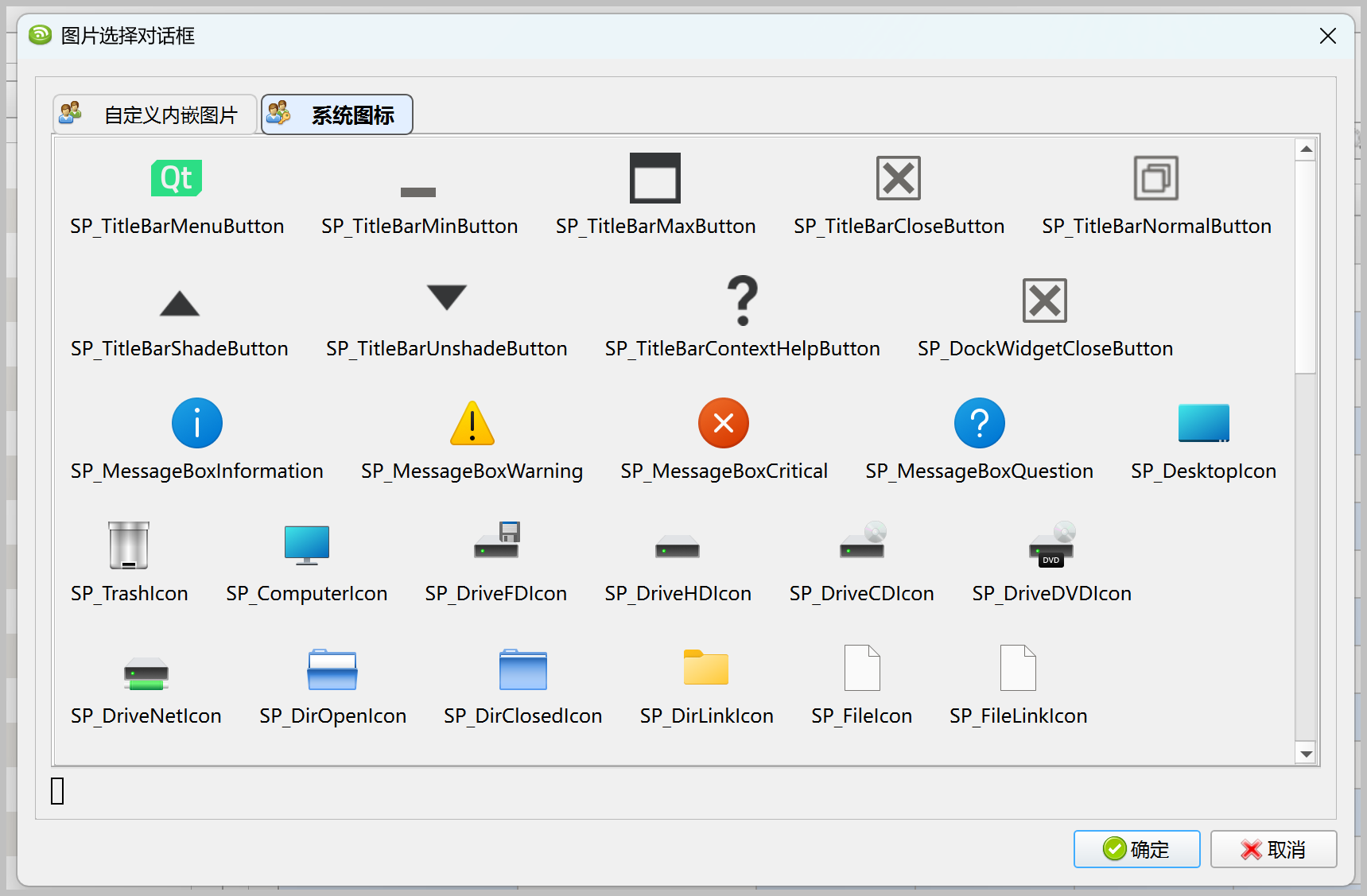Select the SP_DirLinkIcon yellow folder

705,668
